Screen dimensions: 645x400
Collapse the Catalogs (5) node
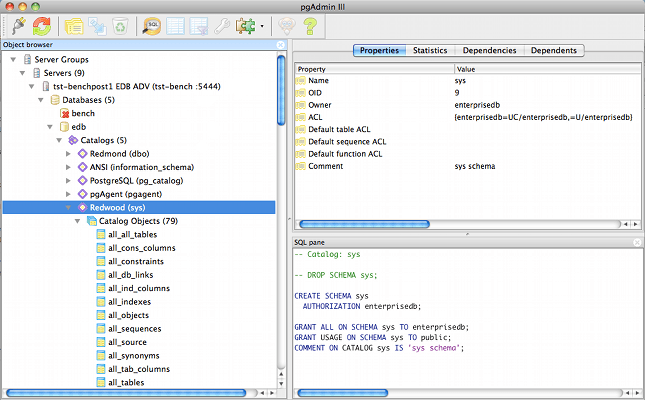point(59,140)
